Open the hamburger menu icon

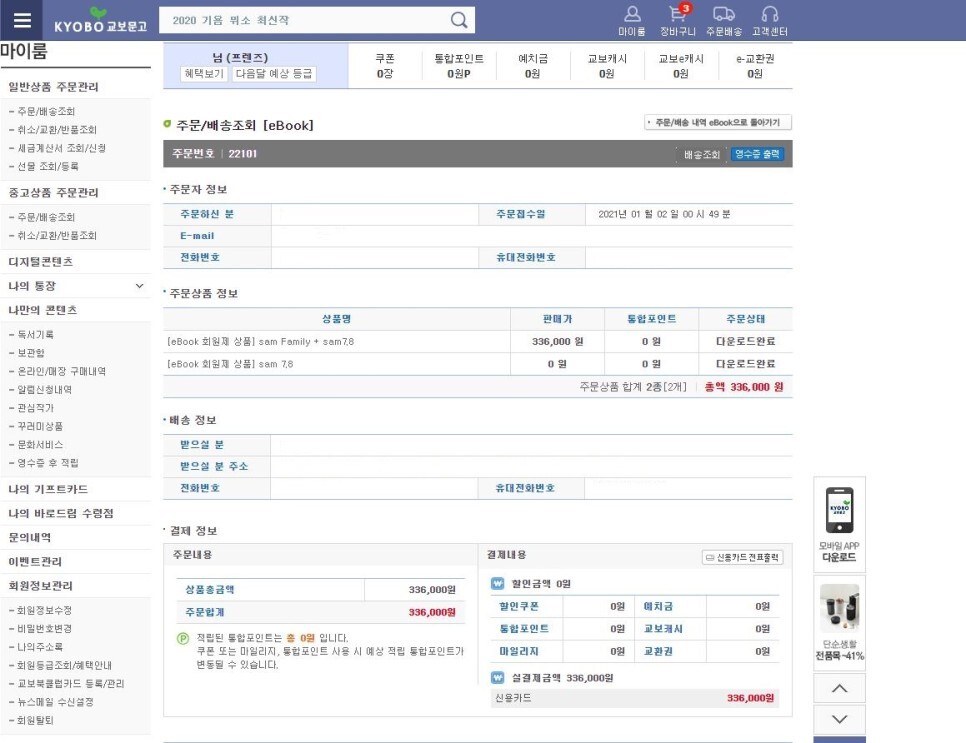pyautogui.click(x=22, y=20)
